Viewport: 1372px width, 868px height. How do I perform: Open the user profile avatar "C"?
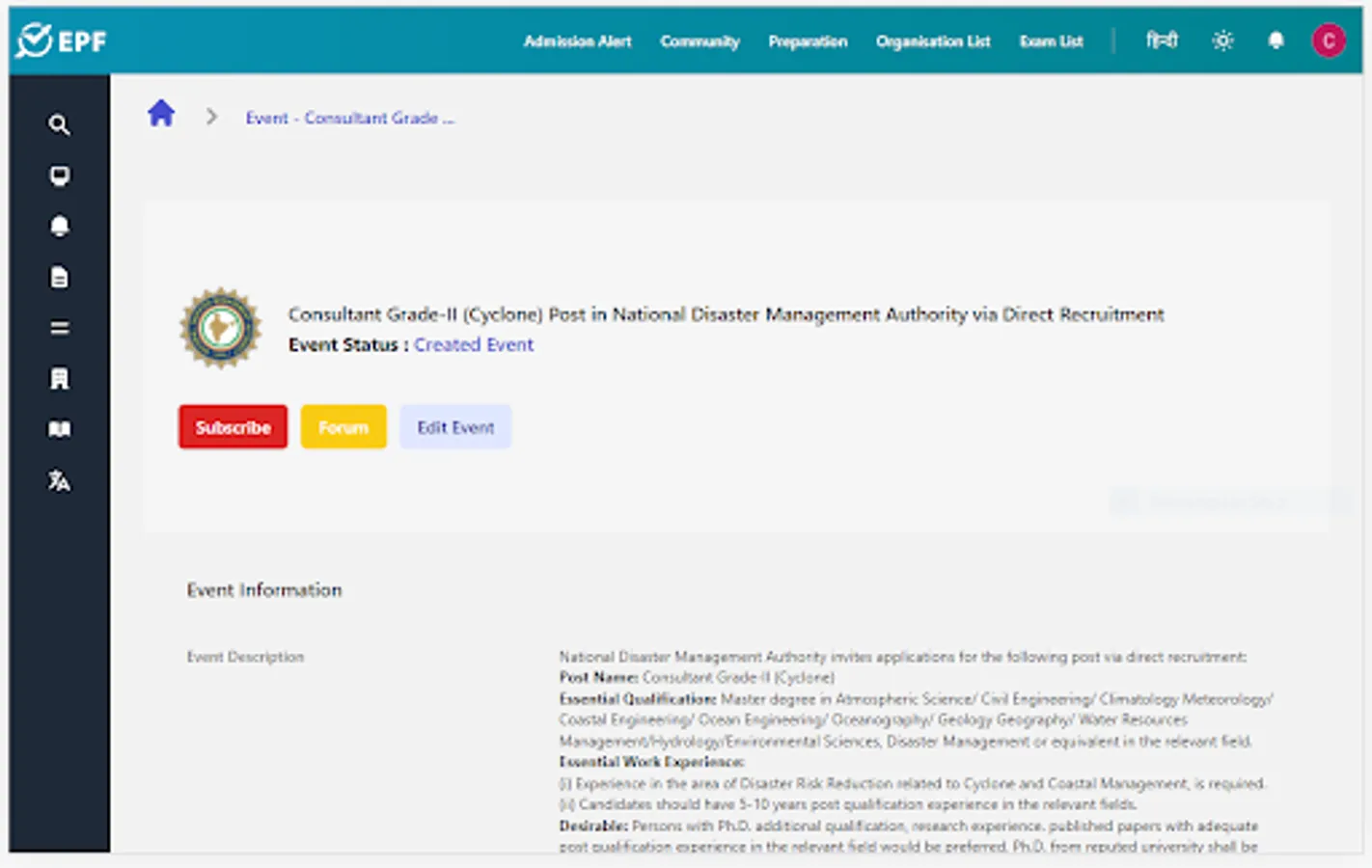coord(1328,41)
